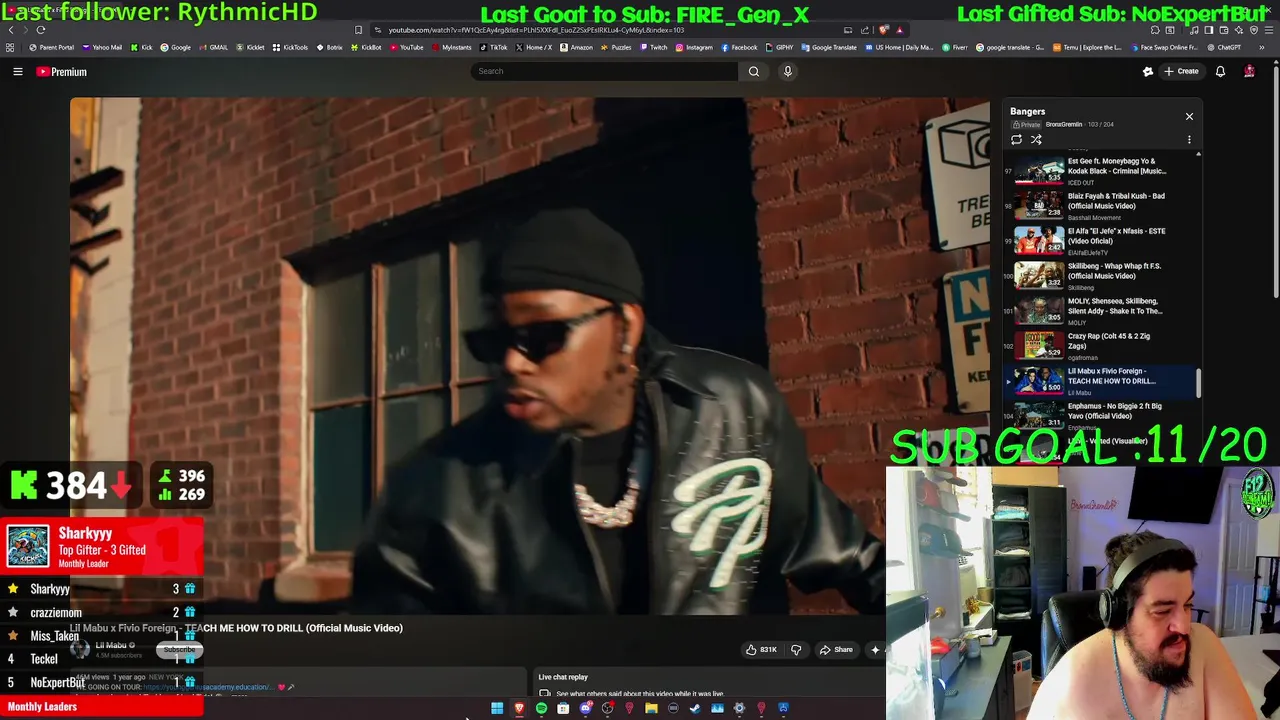Like the video with thumbs up 831K
The image size is (1280, 720).
[x=761, y=650]
